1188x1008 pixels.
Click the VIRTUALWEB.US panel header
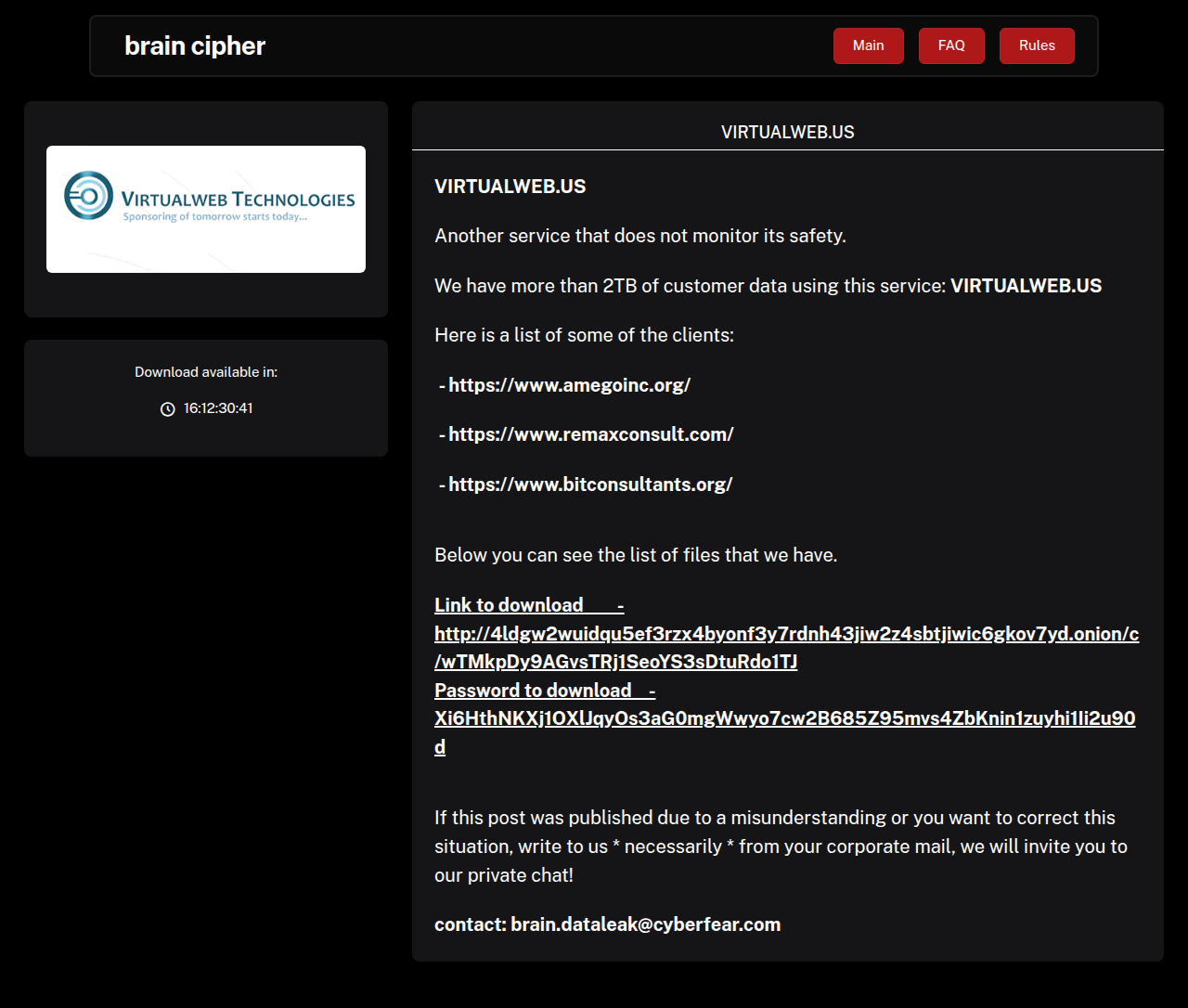click(x=787, y=132)
